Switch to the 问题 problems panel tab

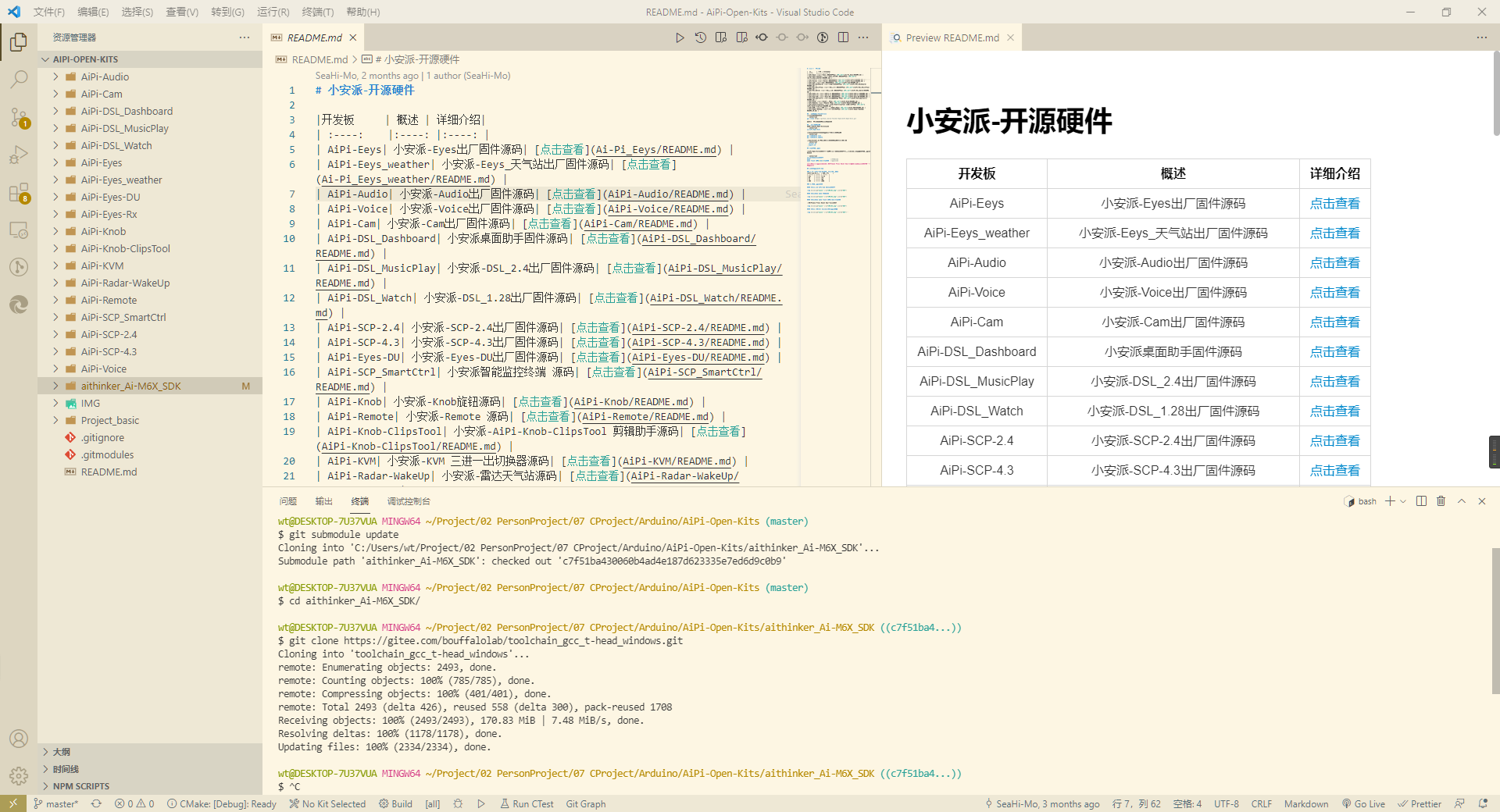click(288, 501)
